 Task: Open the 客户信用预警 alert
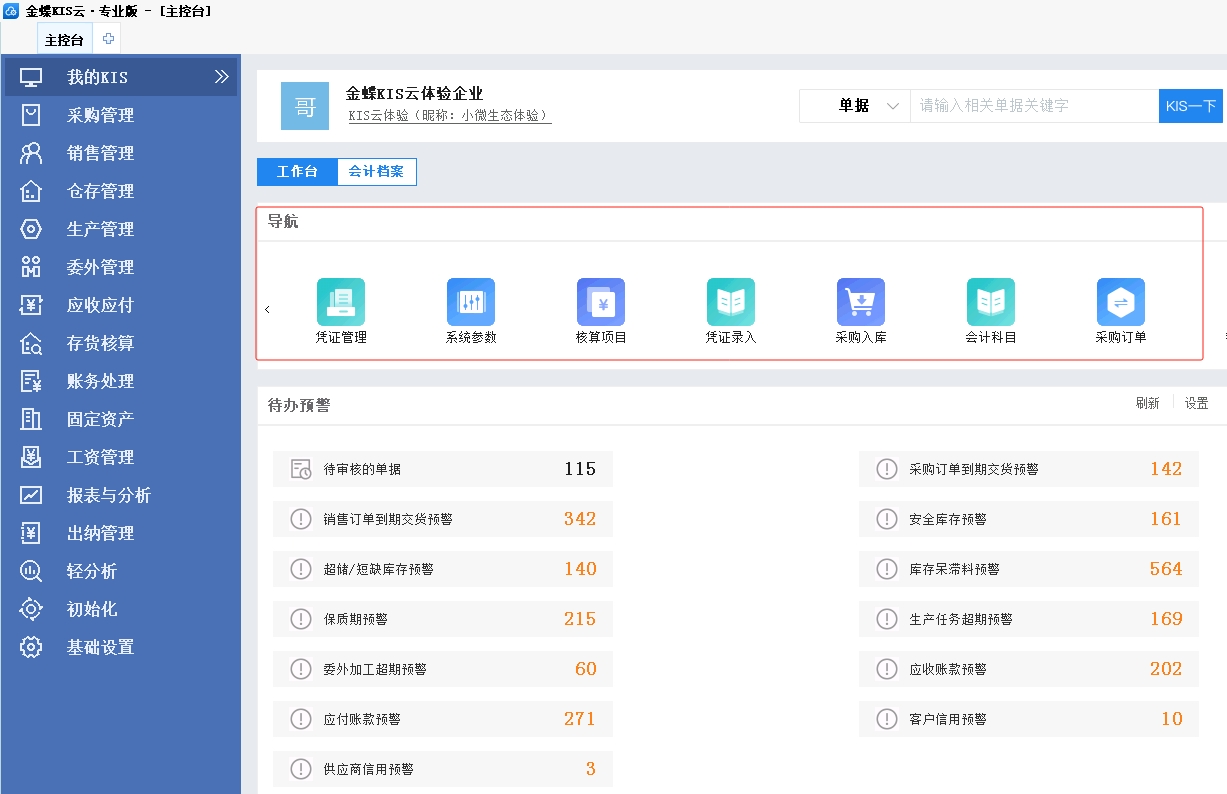(1029, 719)
